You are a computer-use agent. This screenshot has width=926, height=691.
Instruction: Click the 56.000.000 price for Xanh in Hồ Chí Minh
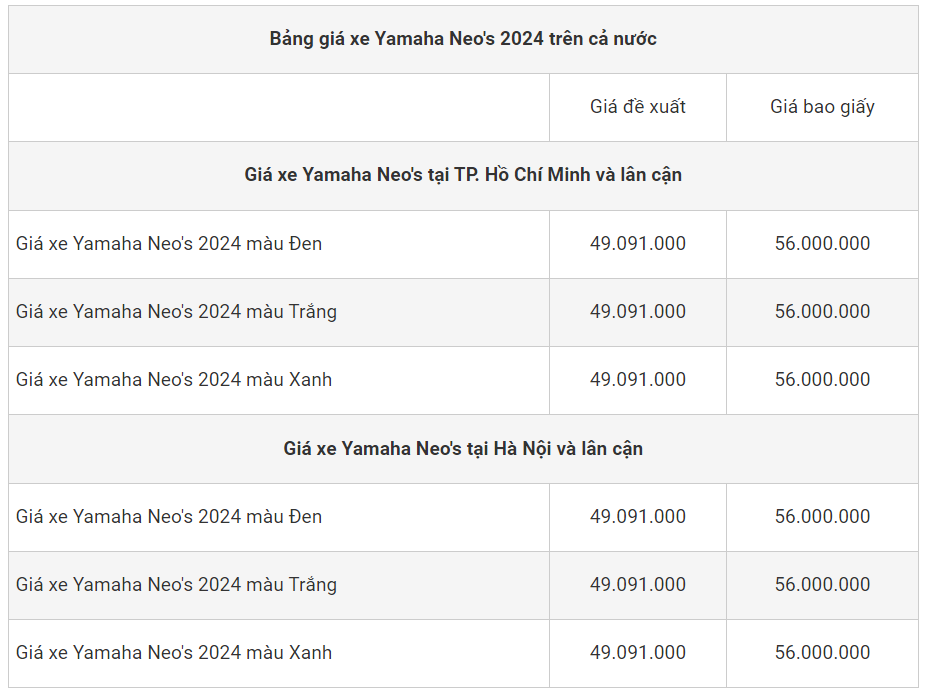point(822,380)
